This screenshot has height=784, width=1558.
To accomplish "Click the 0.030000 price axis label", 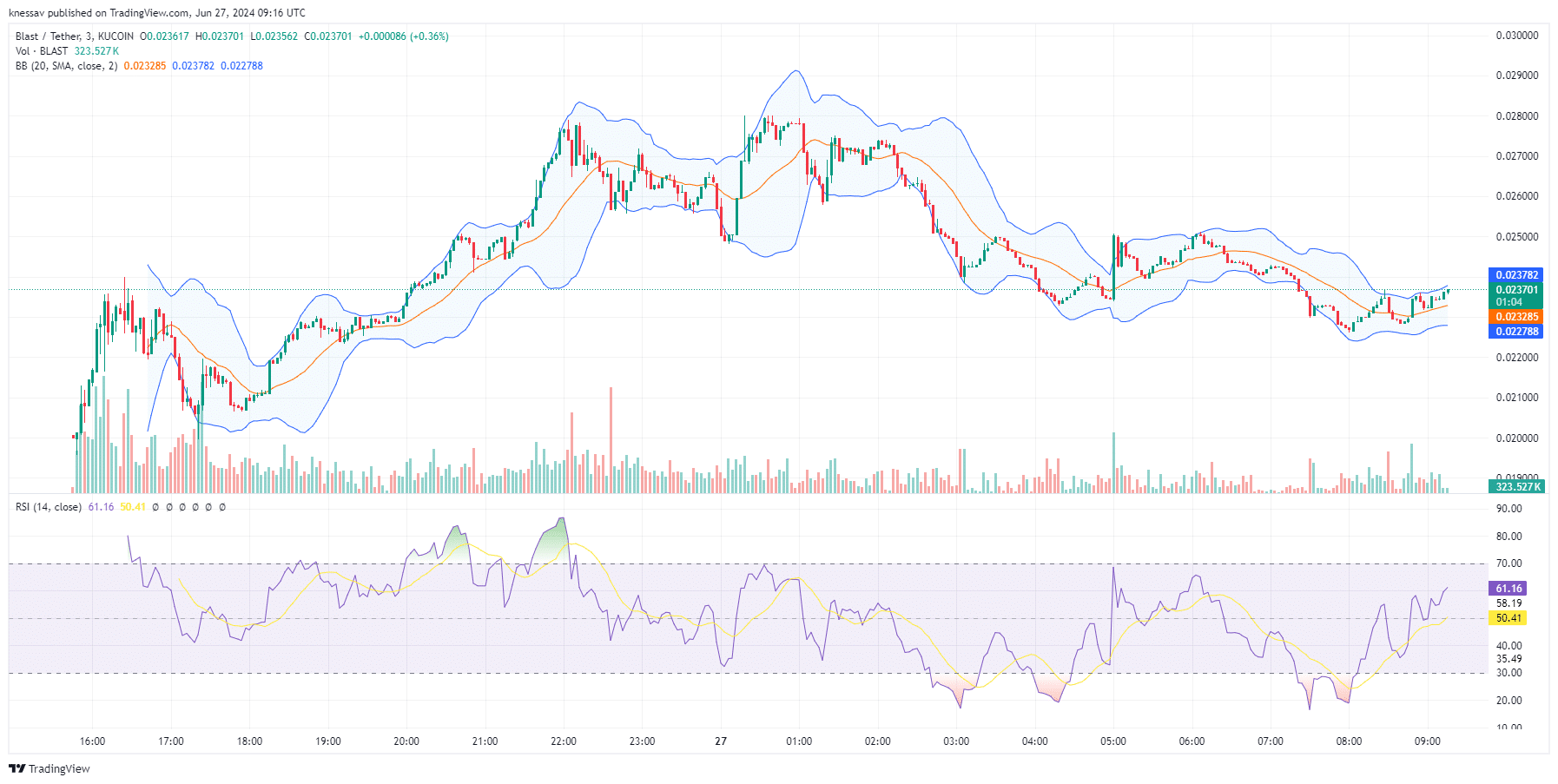I will tap(1517, 36).
